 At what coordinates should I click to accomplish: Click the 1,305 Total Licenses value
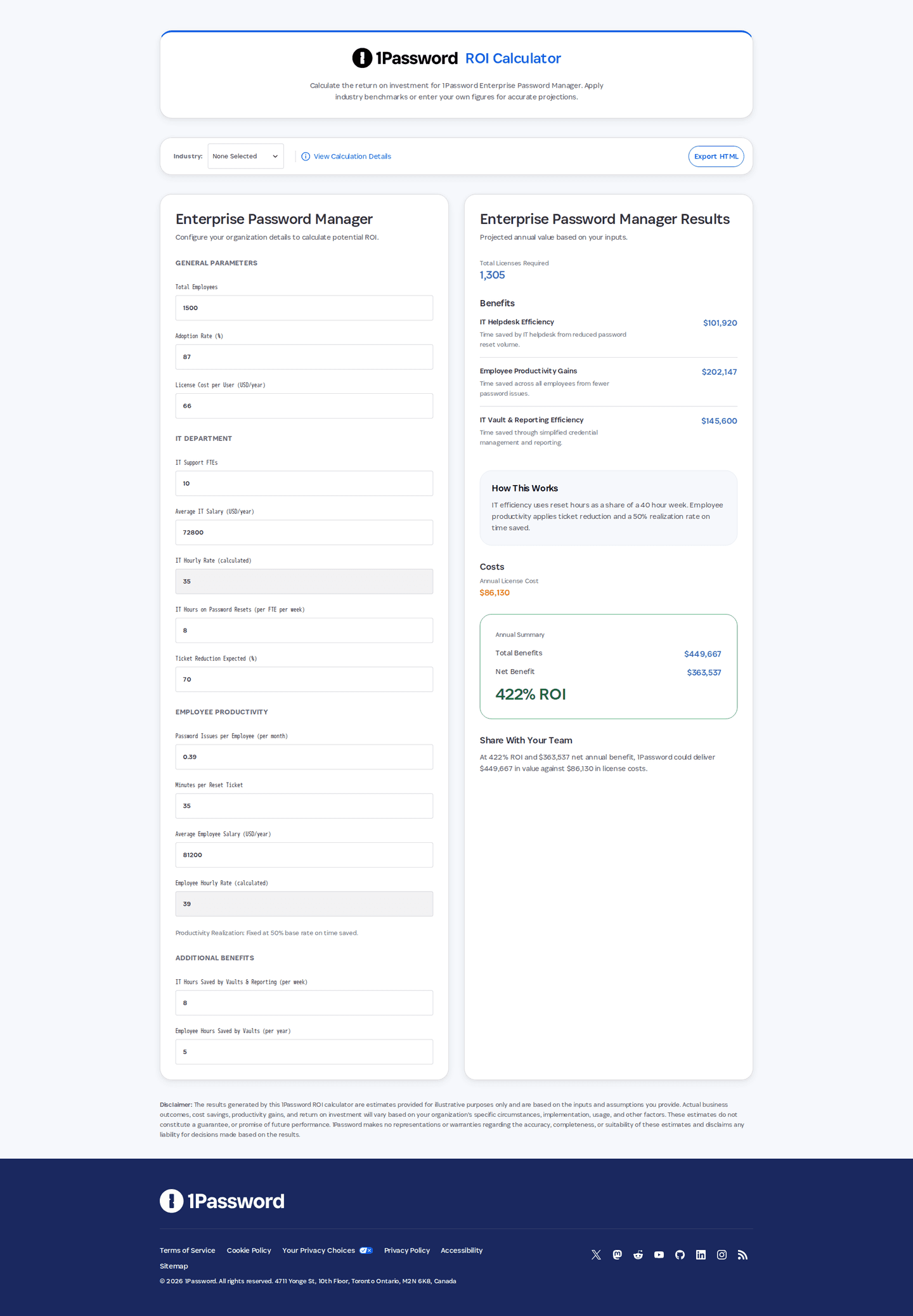pos(492,275)
